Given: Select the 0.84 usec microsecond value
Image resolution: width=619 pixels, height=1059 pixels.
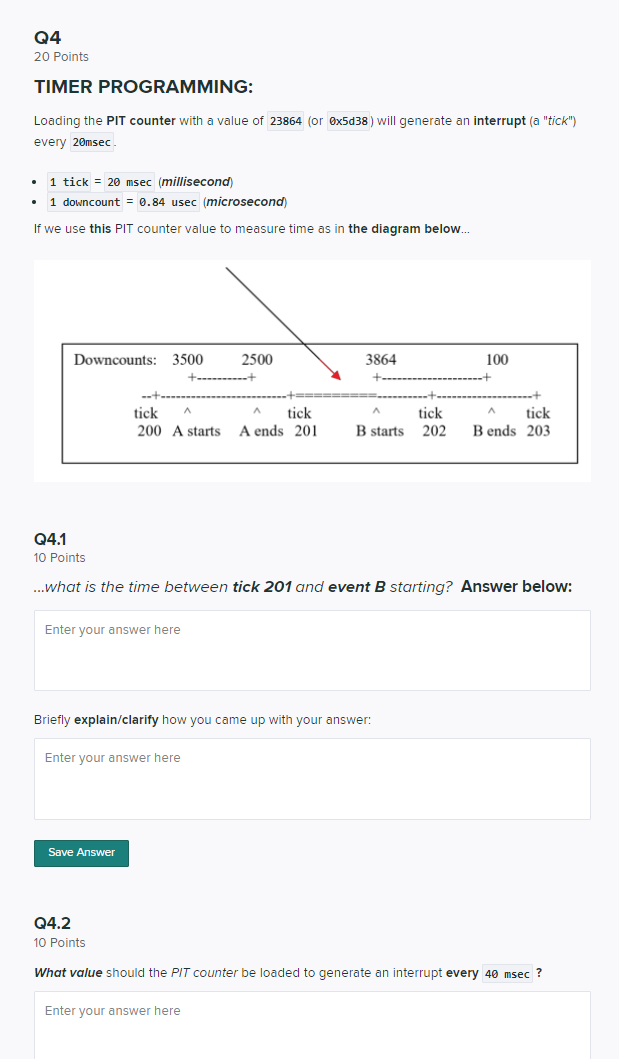Looking at the screenshot, I should click(166, 202).
